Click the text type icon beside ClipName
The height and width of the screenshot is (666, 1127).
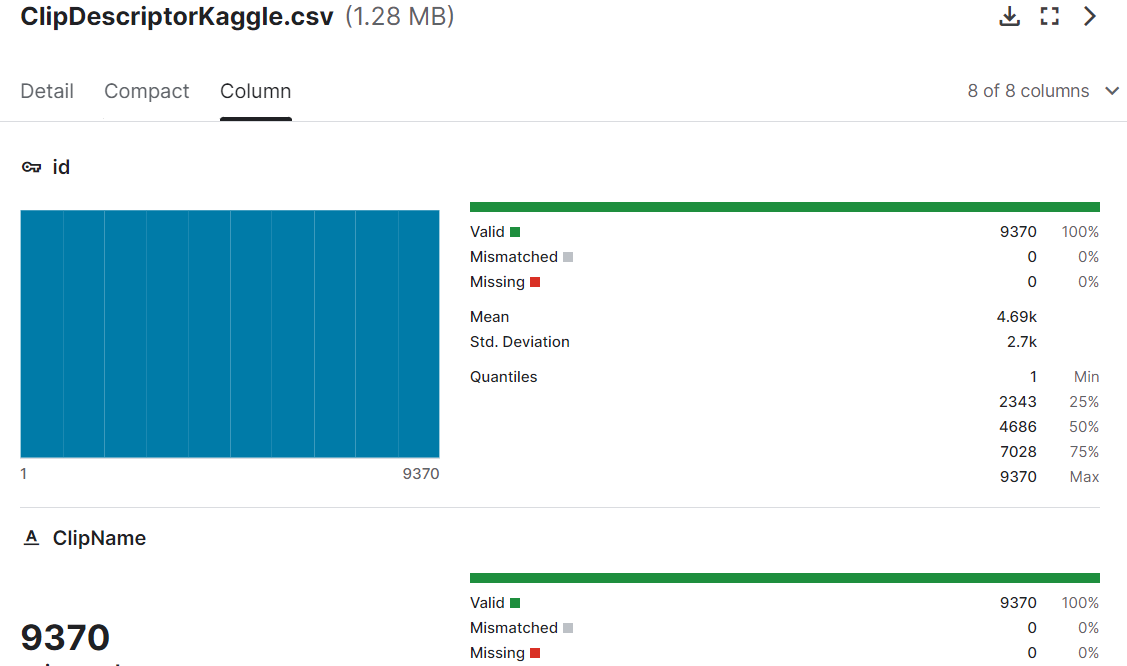[x=32, y=538]
